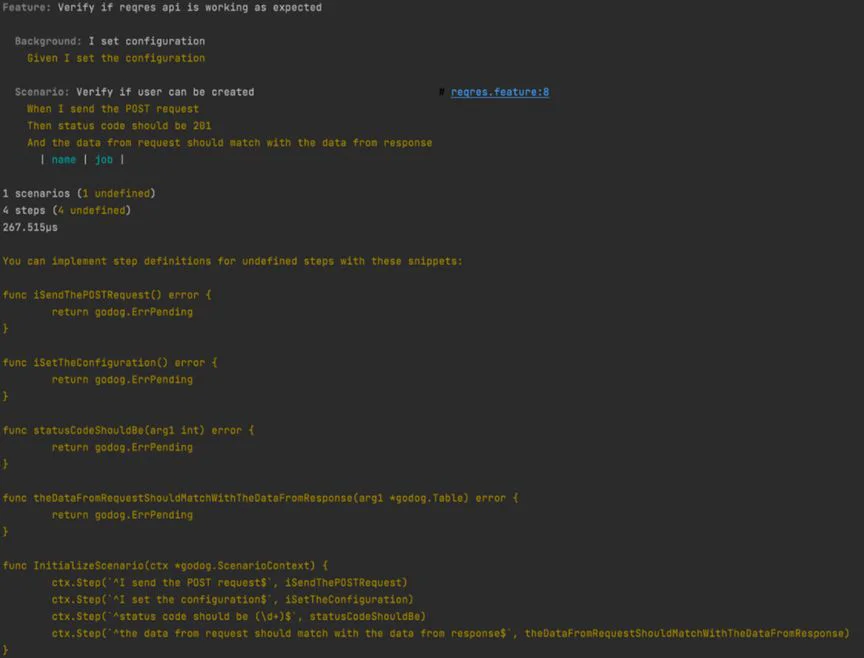Click the 'job' table header cell
The width and height of the screenshot is (864, 658).
[104, 160]
